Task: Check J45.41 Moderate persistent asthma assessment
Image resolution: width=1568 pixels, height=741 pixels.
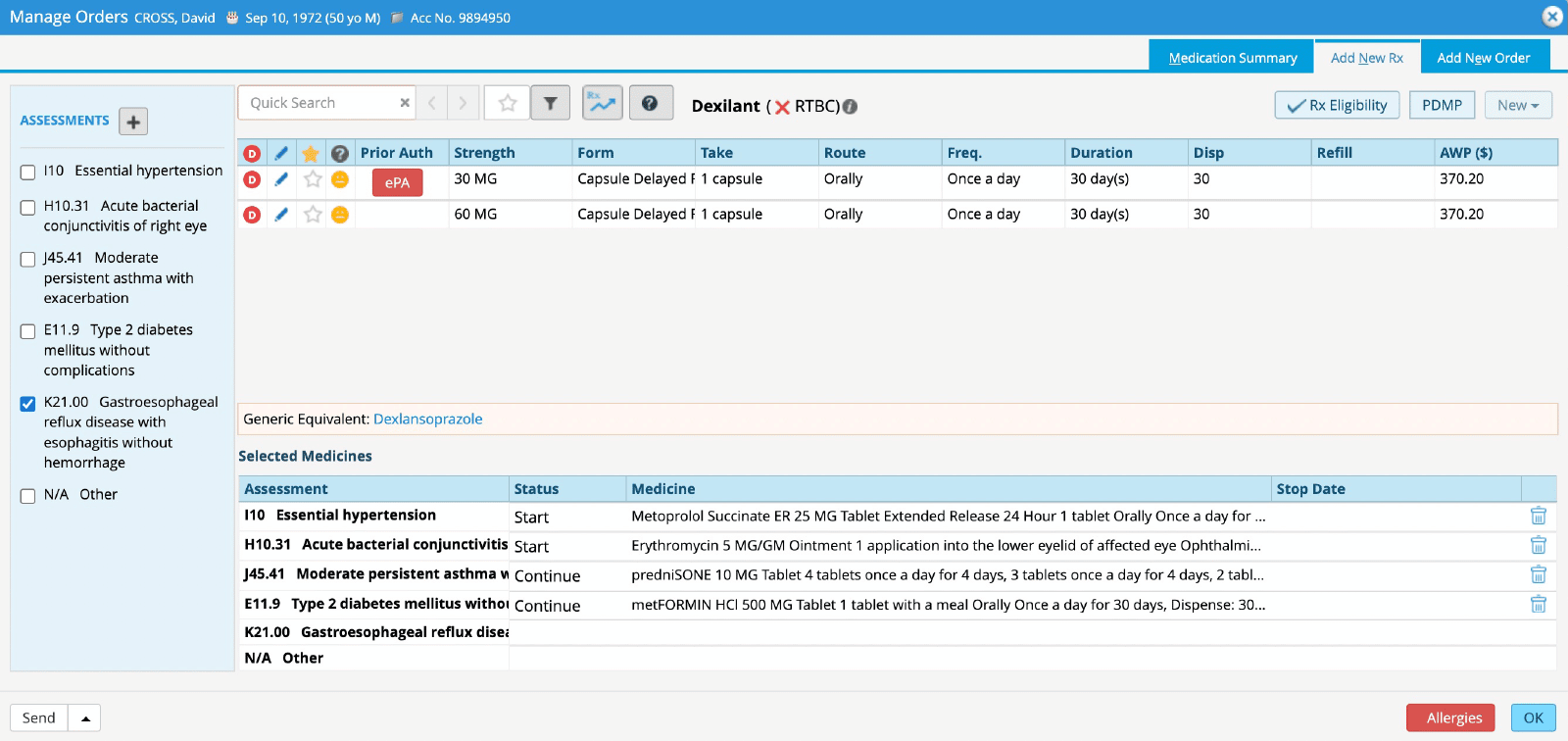Action: coord(28,260)
